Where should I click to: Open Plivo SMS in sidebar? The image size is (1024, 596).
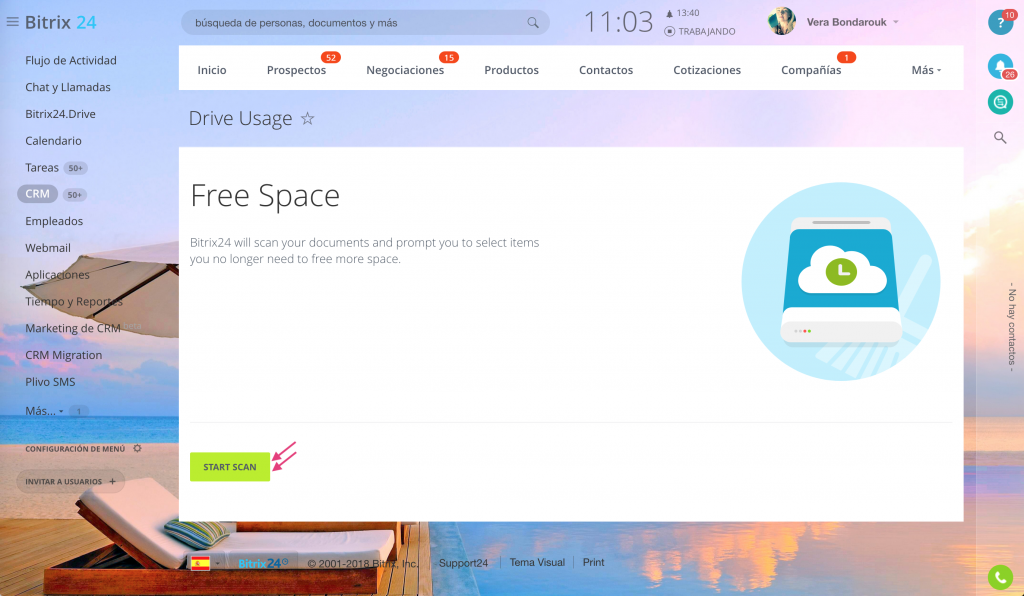click(x=50, y=381)
